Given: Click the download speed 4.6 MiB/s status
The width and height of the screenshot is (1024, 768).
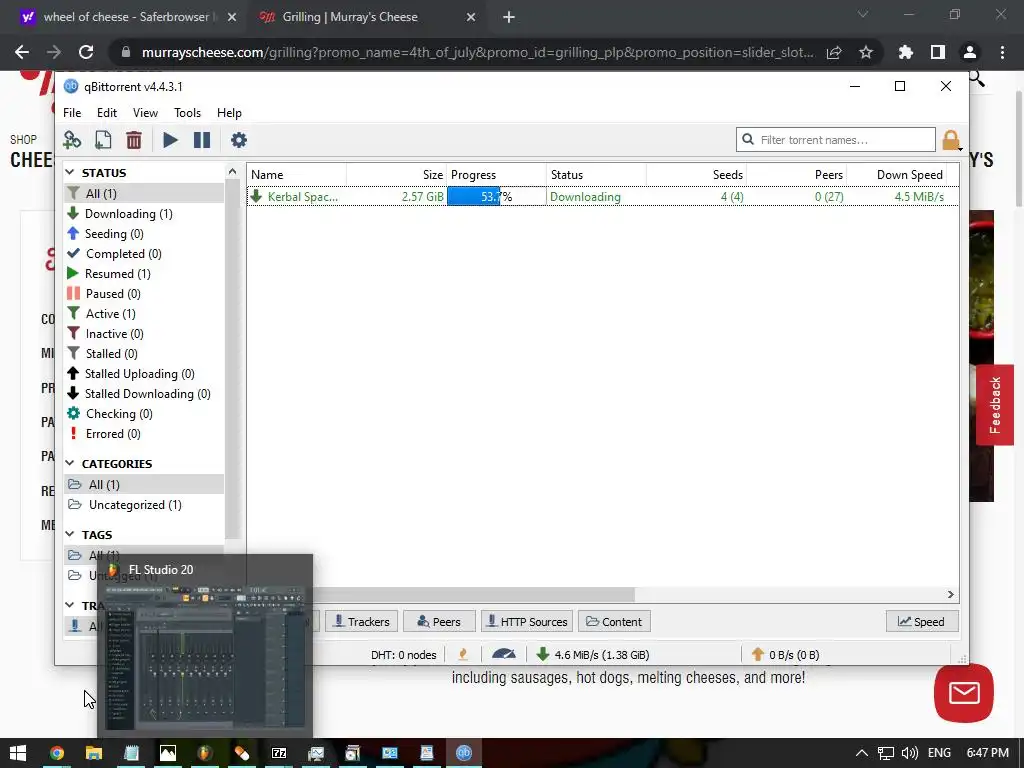Looking at the screenshot, I should pyautogui.click(x=593, y=654).
